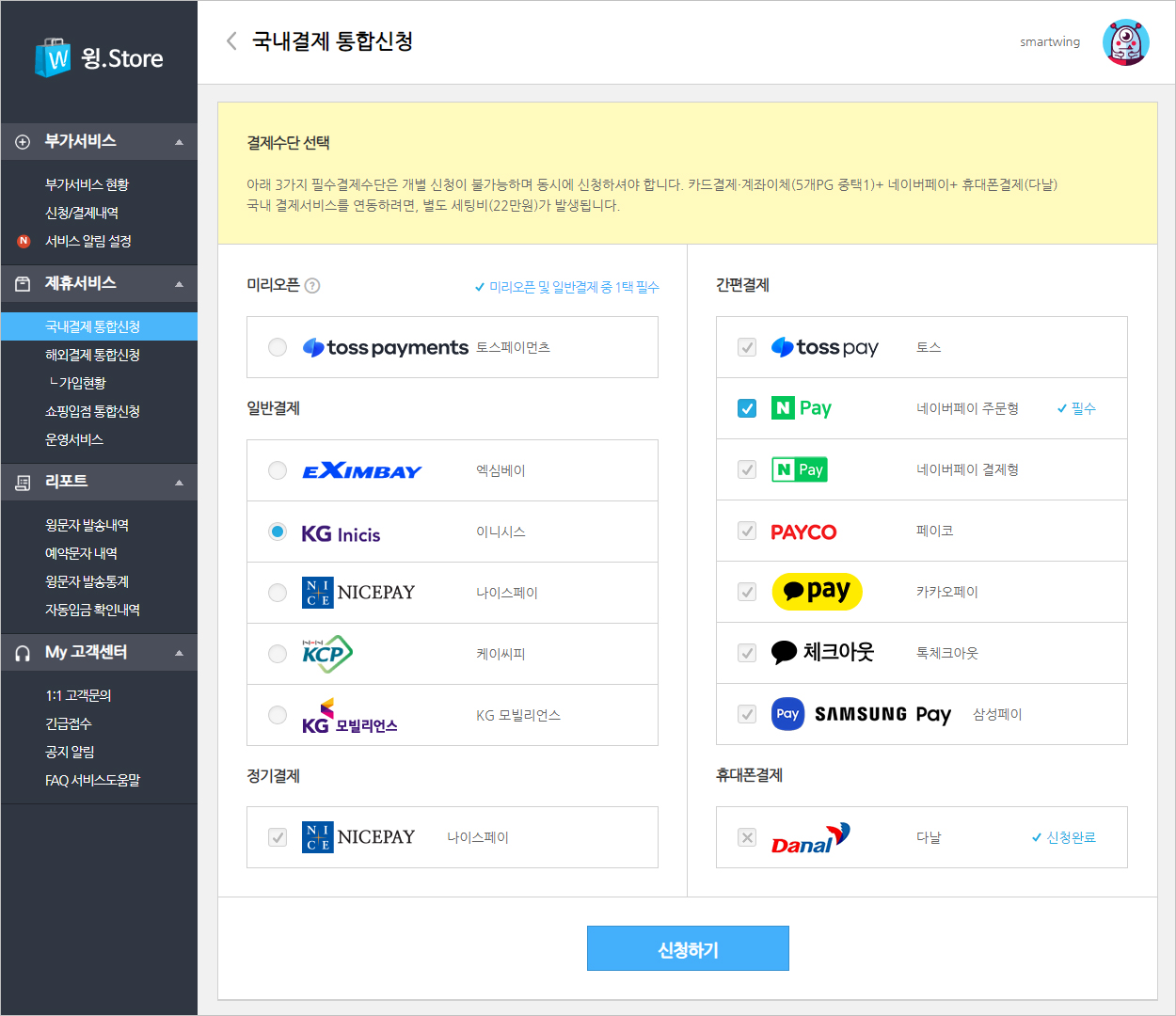Open FAQ 서비스도움말 link

tap(92, 780)
